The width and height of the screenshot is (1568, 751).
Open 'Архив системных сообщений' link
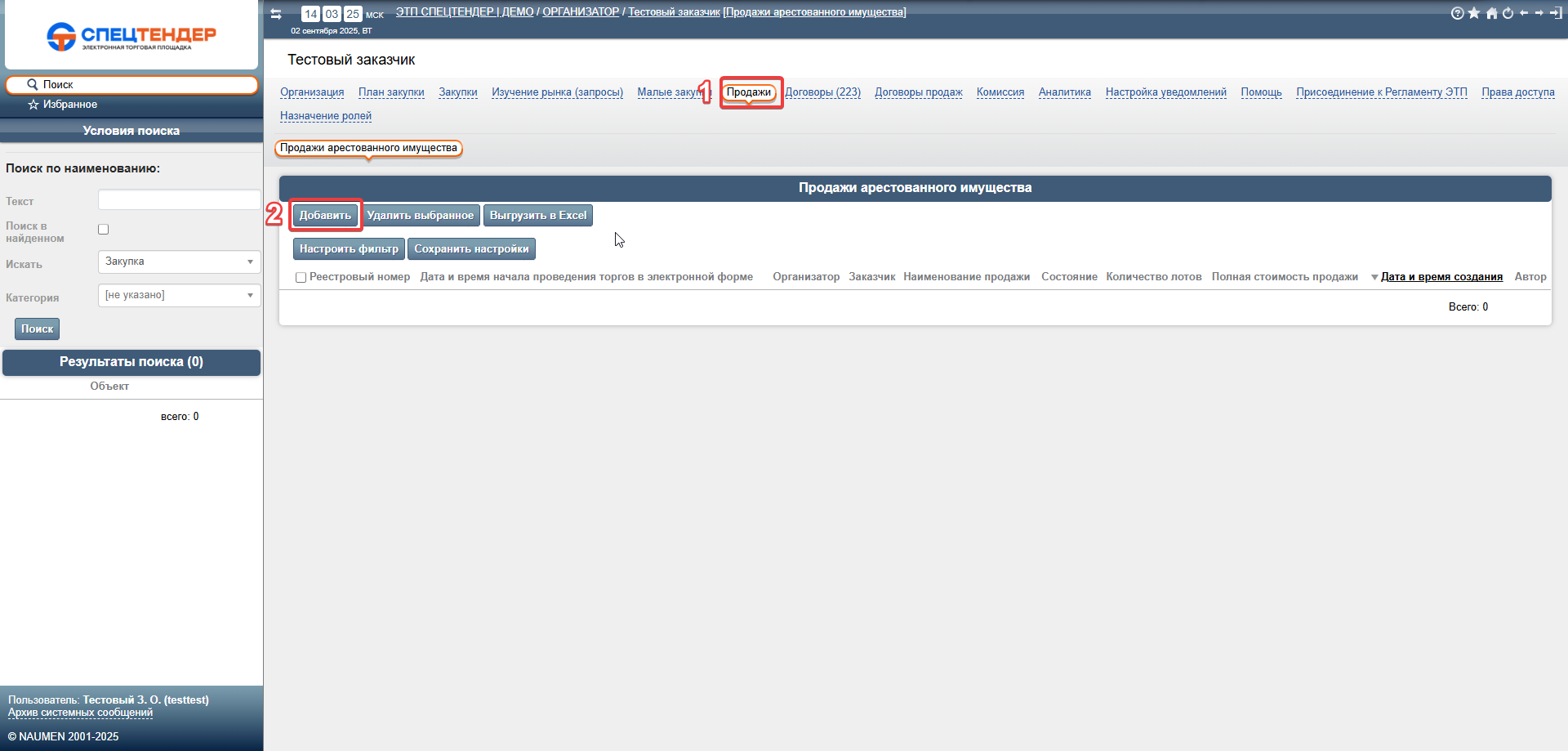click(80, 713)
